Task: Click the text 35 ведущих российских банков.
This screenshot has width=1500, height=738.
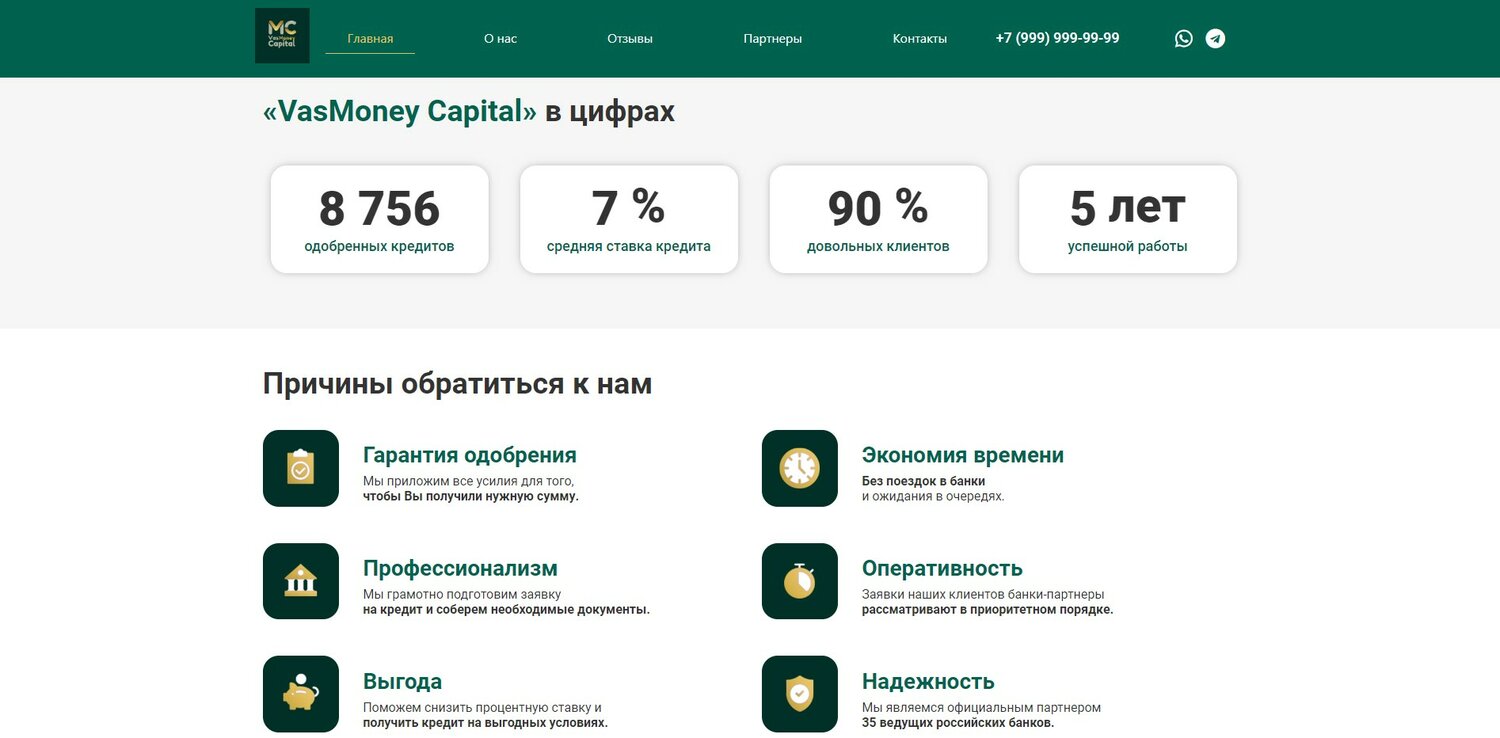Action: [x=958, y=722]
